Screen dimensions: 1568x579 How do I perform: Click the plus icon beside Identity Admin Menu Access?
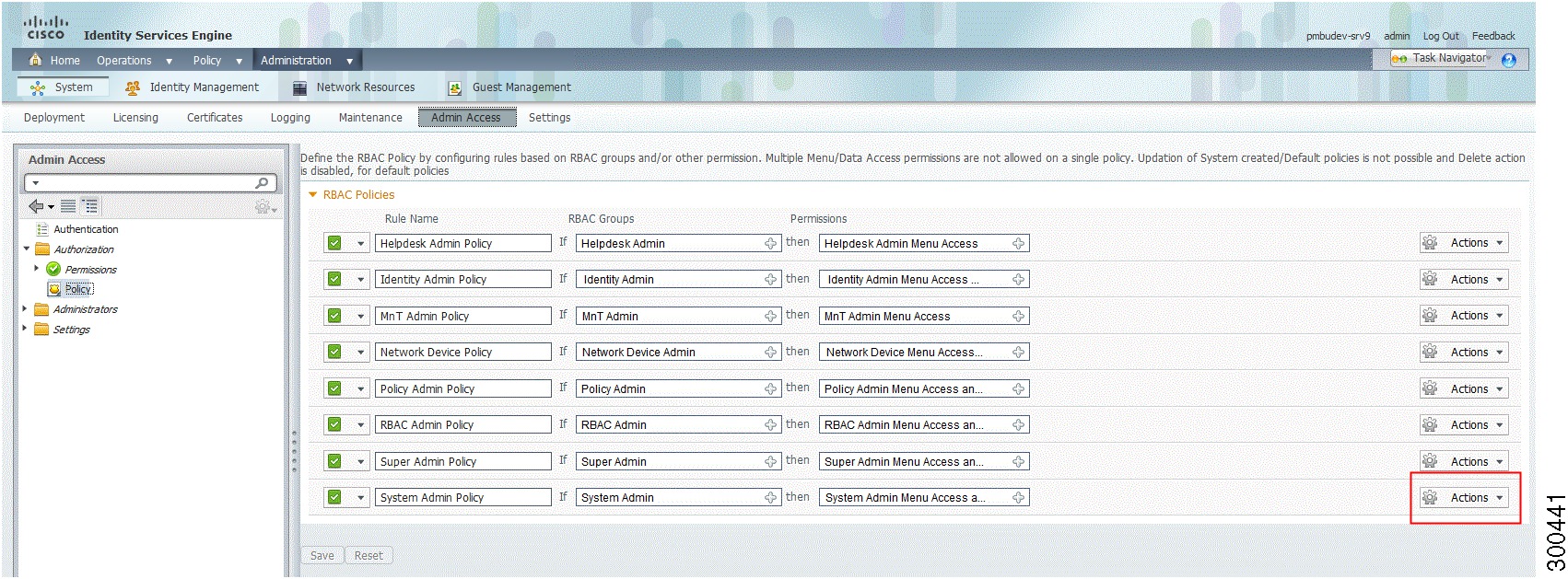point(1018,280)
